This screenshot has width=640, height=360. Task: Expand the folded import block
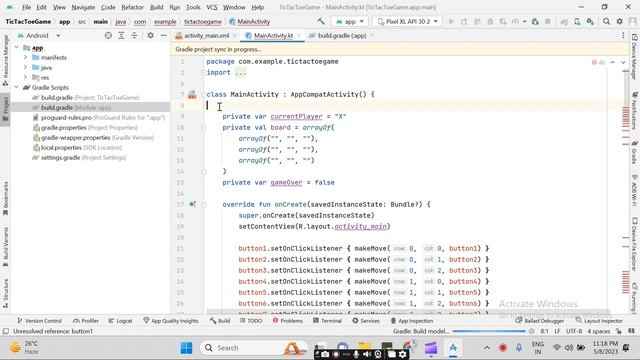(x=241, y=73)
